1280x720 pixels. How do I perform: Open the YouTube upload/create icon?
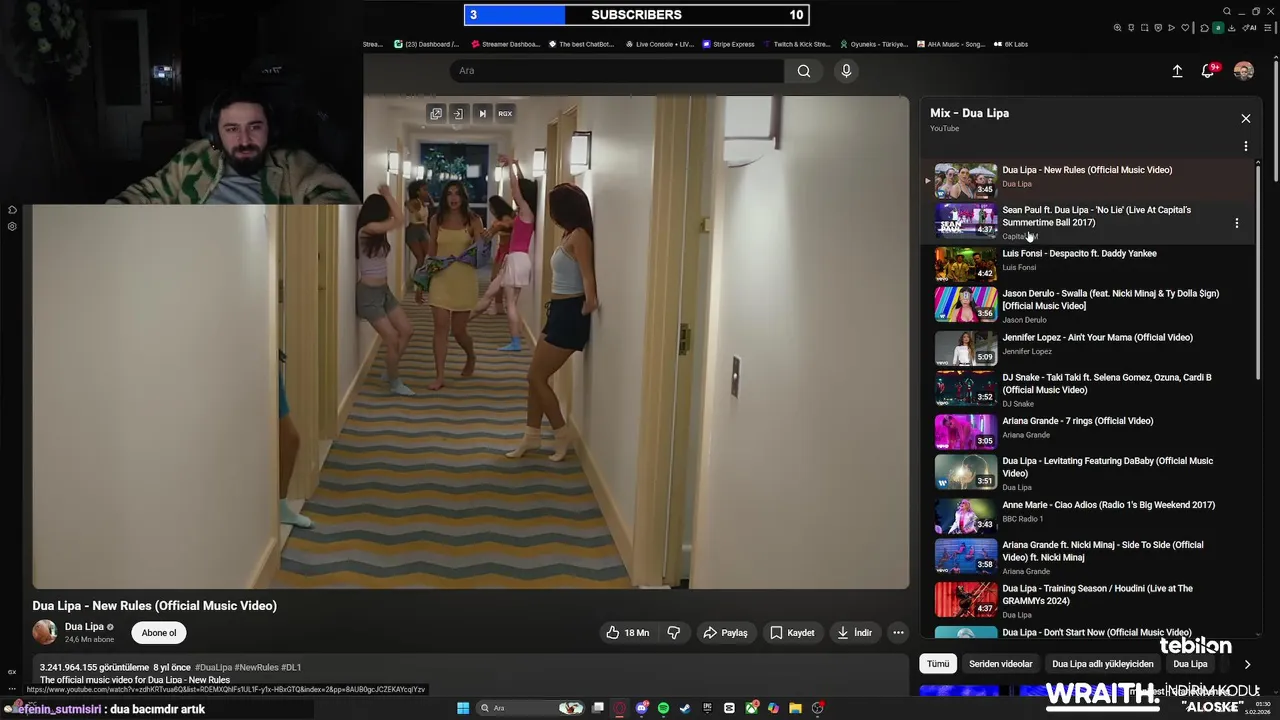[x=1177, y=71]
